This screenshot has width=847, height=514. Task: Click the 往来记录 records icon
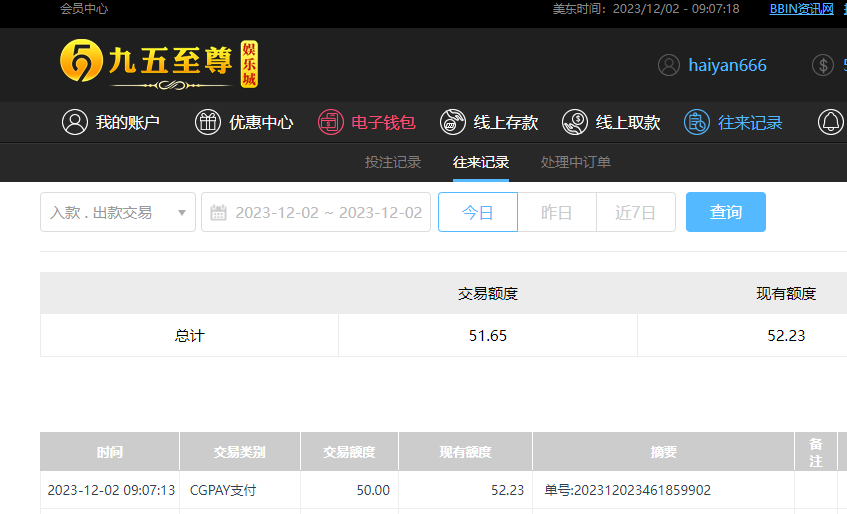(697, 122)
